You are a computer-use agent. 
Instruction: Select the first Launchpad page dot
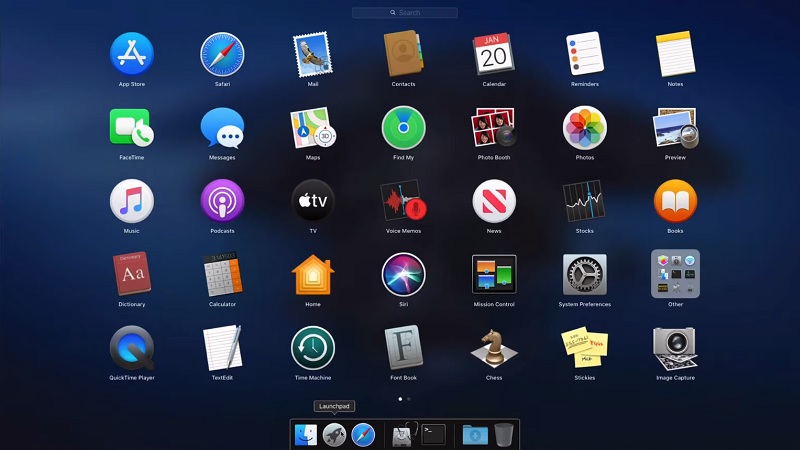pos(400,399)
